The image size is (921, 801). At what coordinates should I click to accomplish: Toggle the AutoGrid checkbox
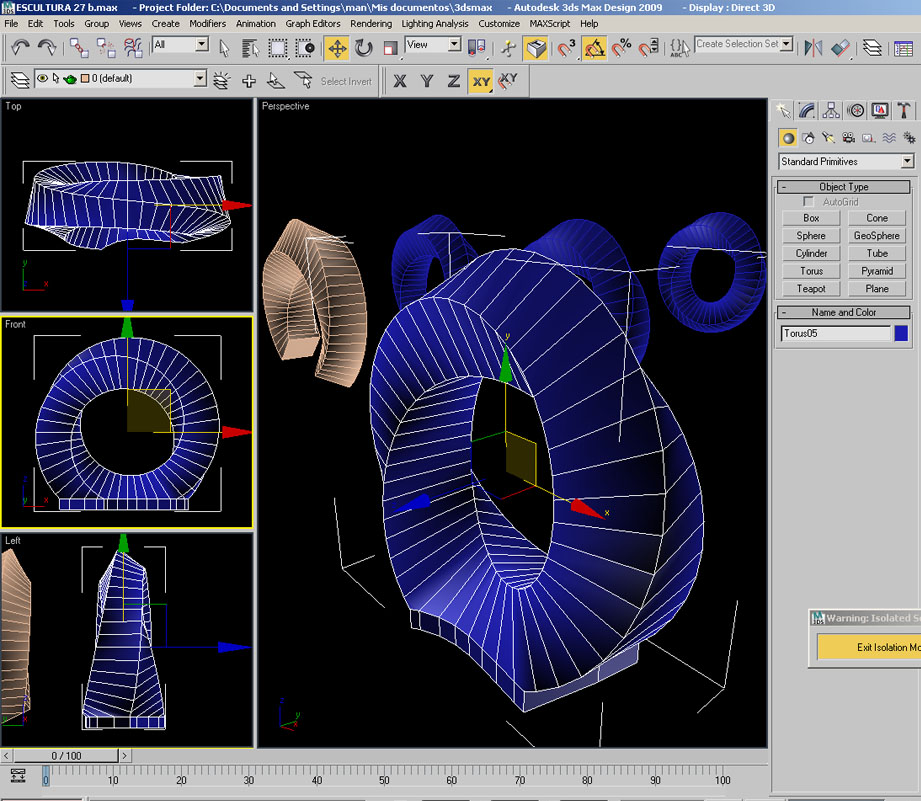click(808, 202)
